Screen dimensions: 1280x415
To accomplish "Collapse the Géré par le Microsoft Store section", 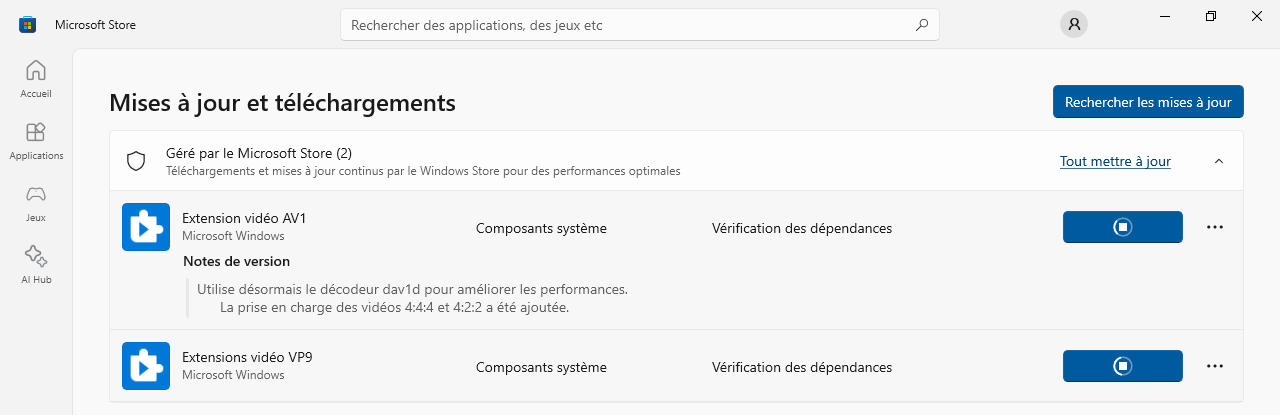I will click(1218, 161).
